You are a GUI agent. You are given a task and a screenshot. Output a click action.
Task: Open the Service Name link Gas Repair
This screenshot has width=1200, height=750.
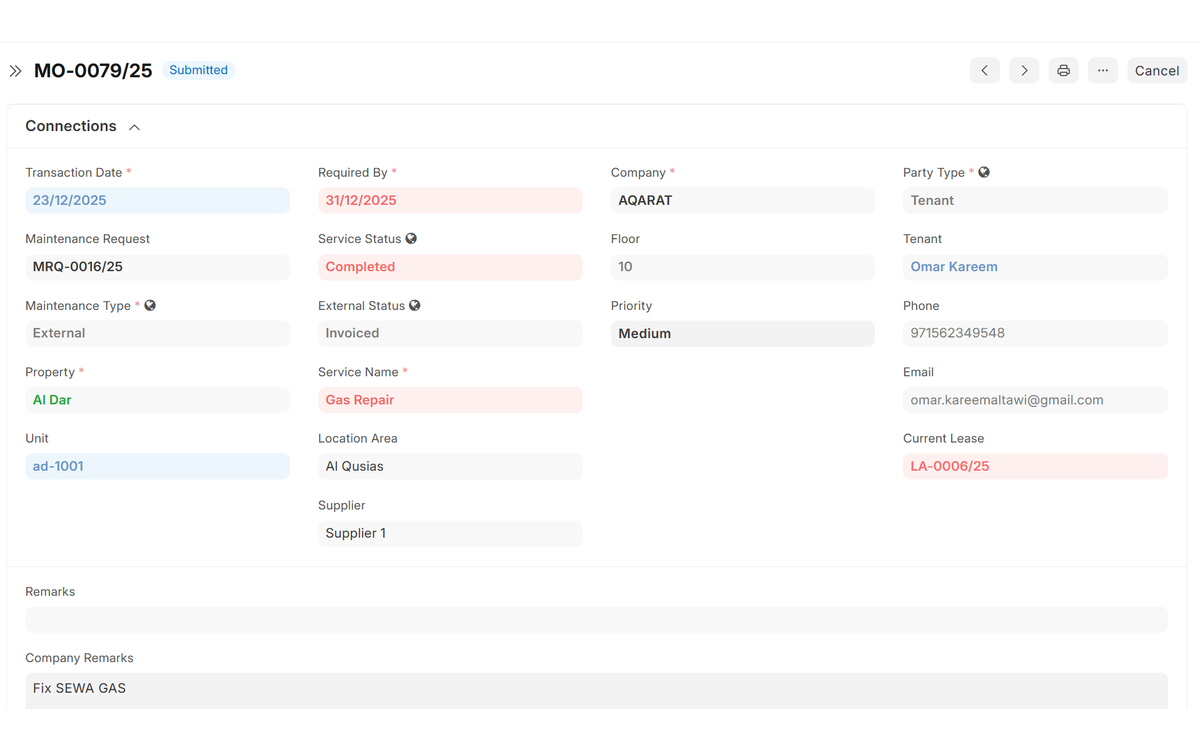point(360,400)
